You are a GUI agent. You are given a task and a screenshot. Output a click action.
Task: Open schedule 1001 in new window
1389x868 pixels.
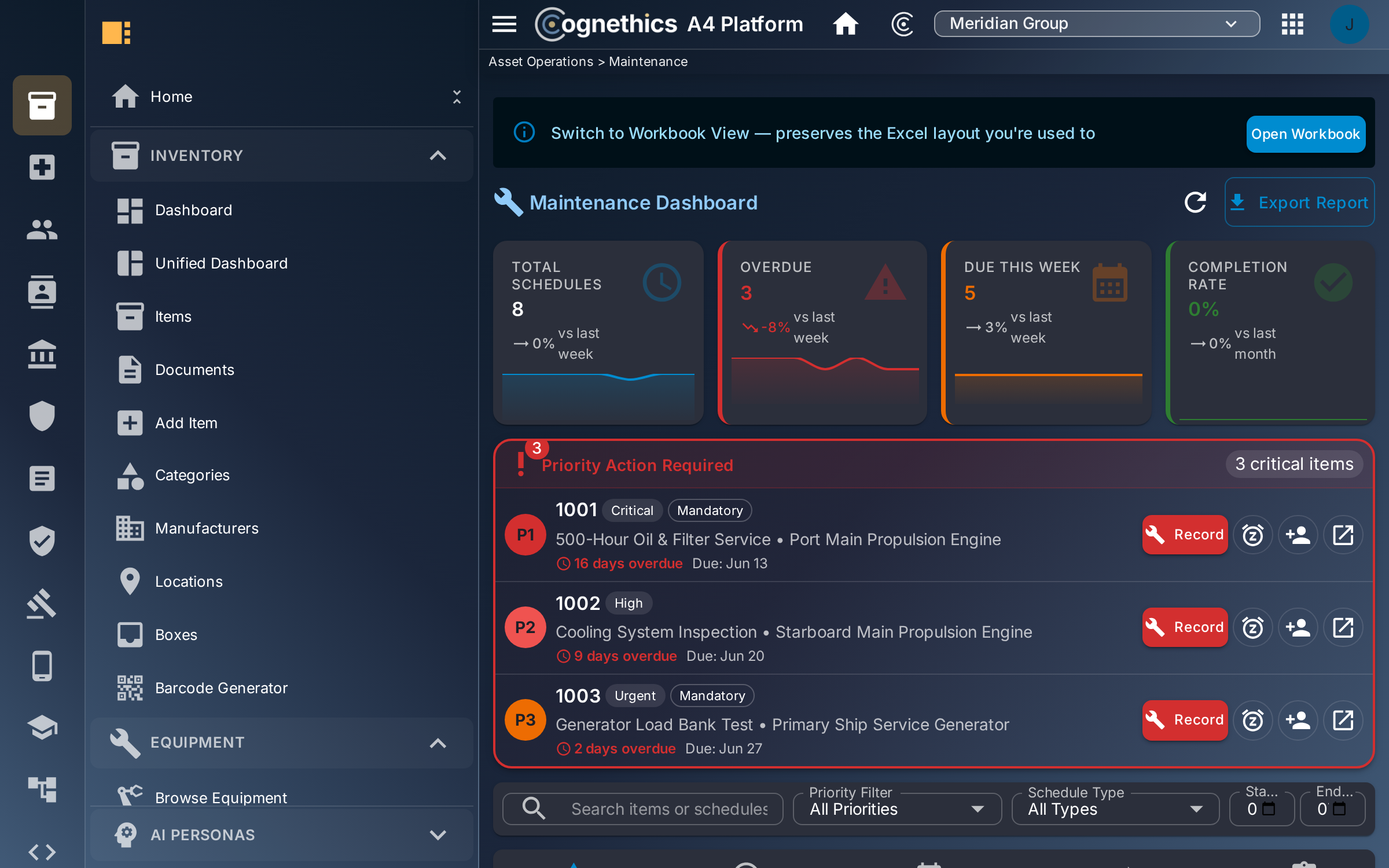pos(1343,535)
